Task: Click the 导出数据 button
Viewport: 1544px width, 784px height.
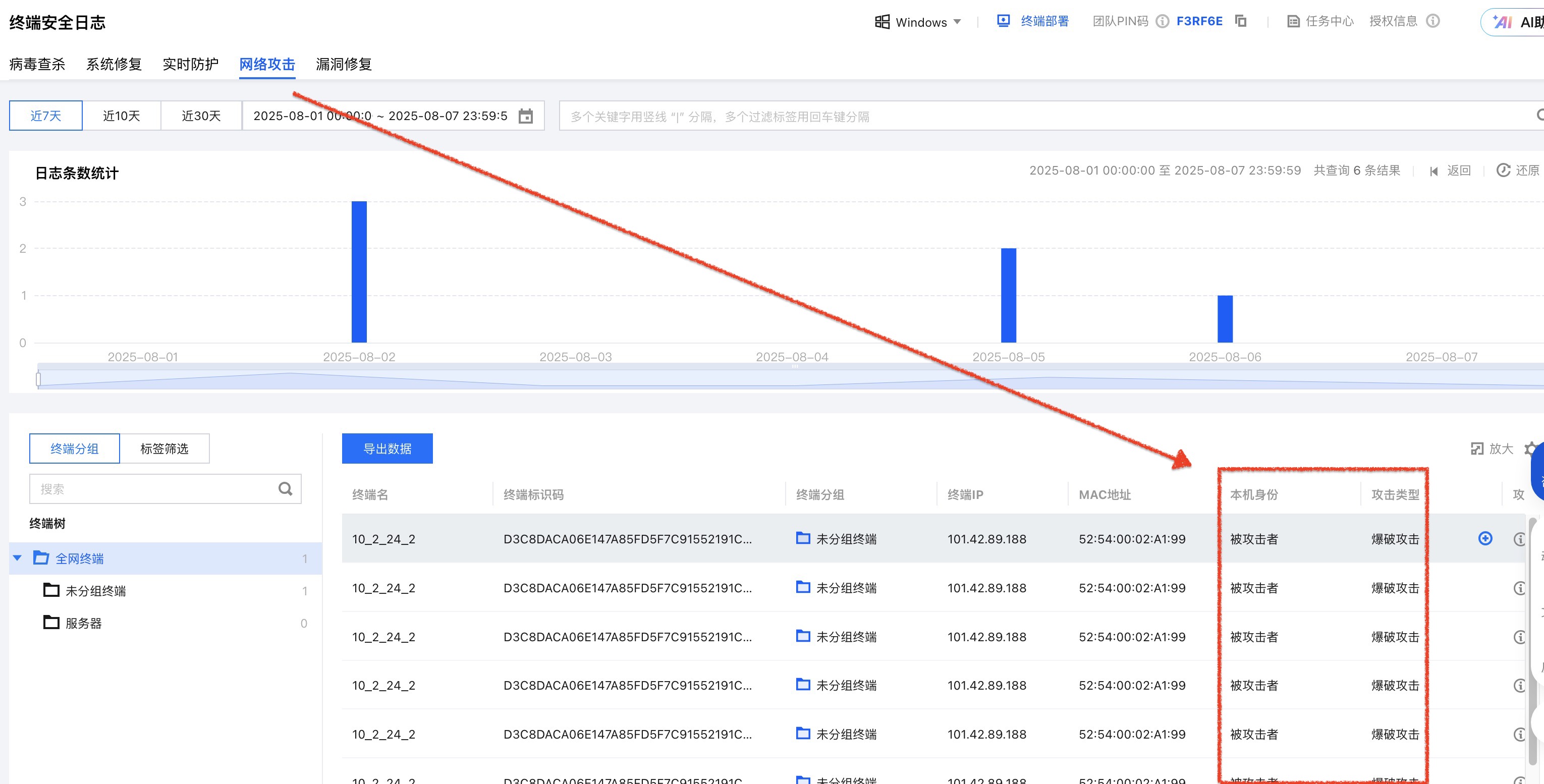Action: tap(387, 449)
